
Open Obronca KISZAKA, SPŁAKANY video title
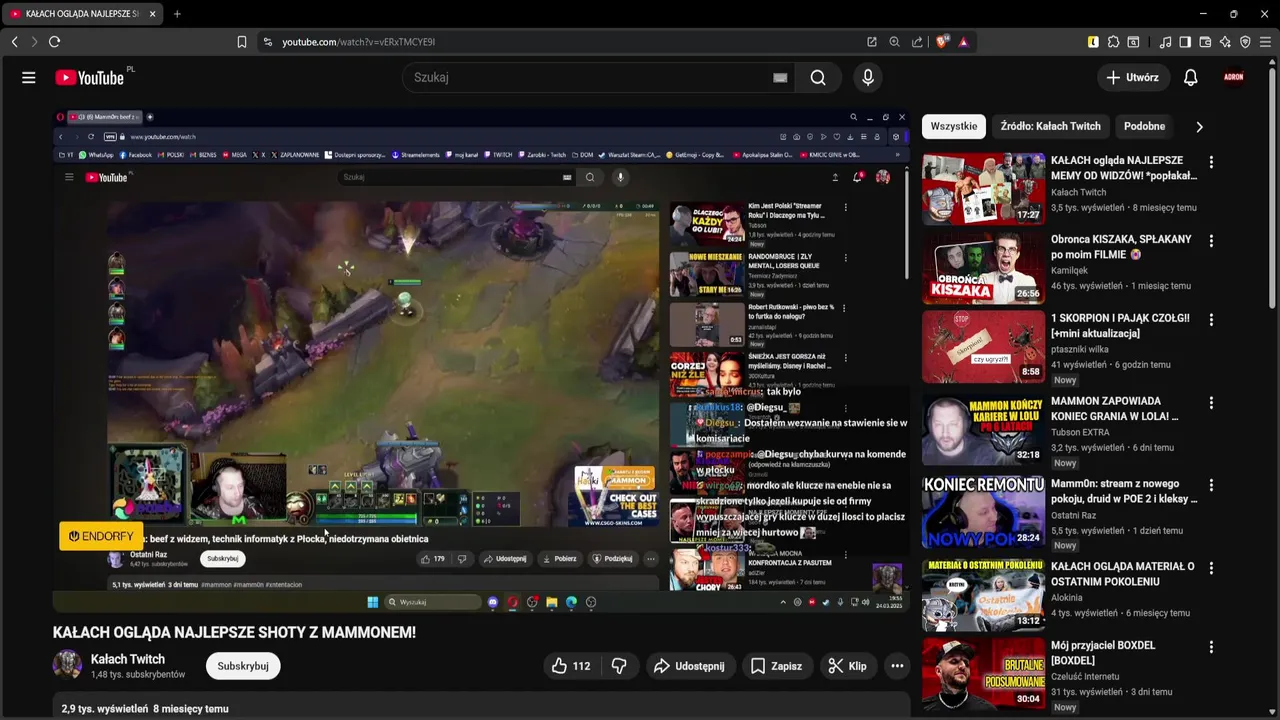[x=1121, y=247]
